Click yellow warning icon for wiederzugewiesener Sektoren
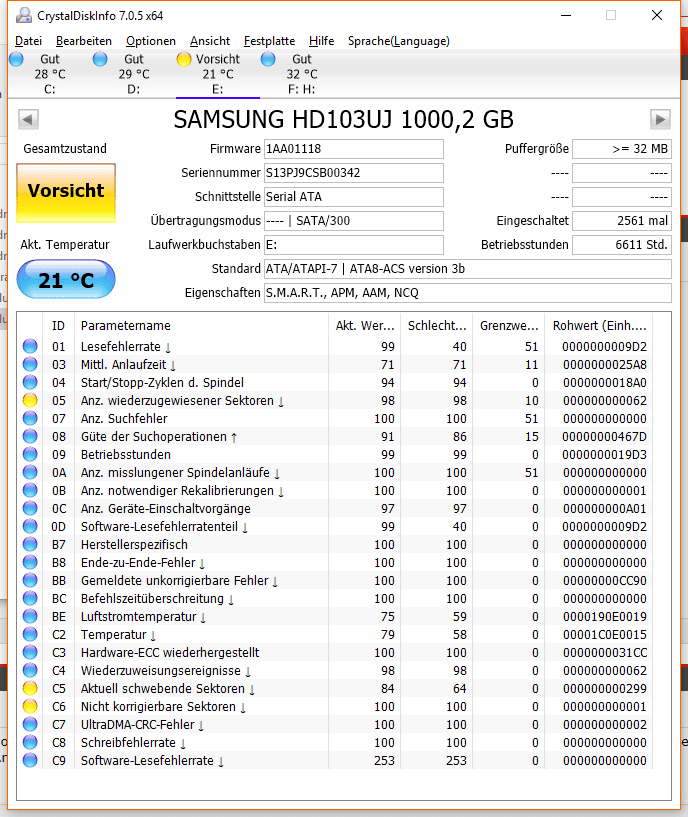The image size is (688, 817). (x=30, y=400)
